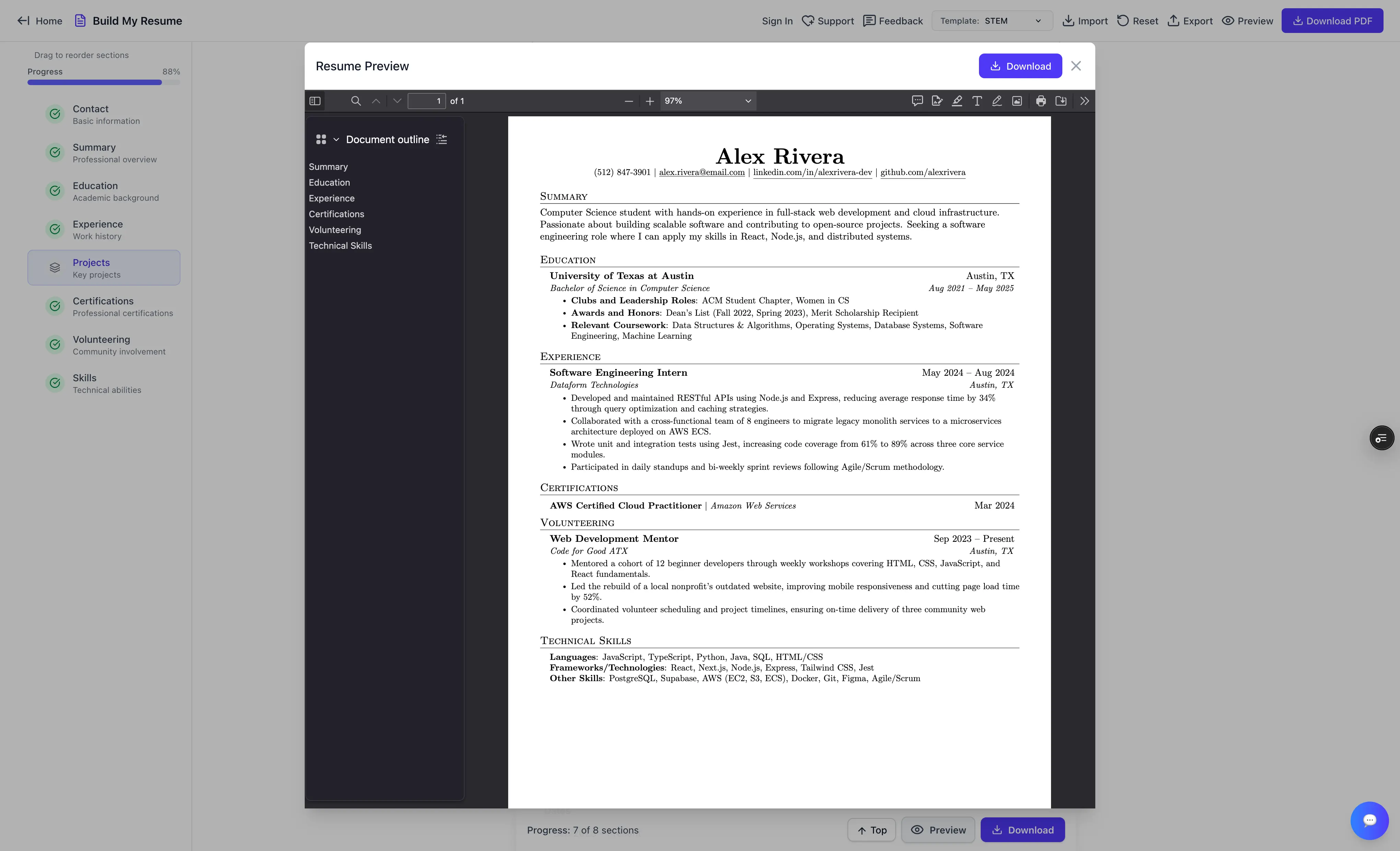The height and width of the screenshot is (851, 1400).
Task: Toggle current outline item highlighting
Action: coord(442,139)
